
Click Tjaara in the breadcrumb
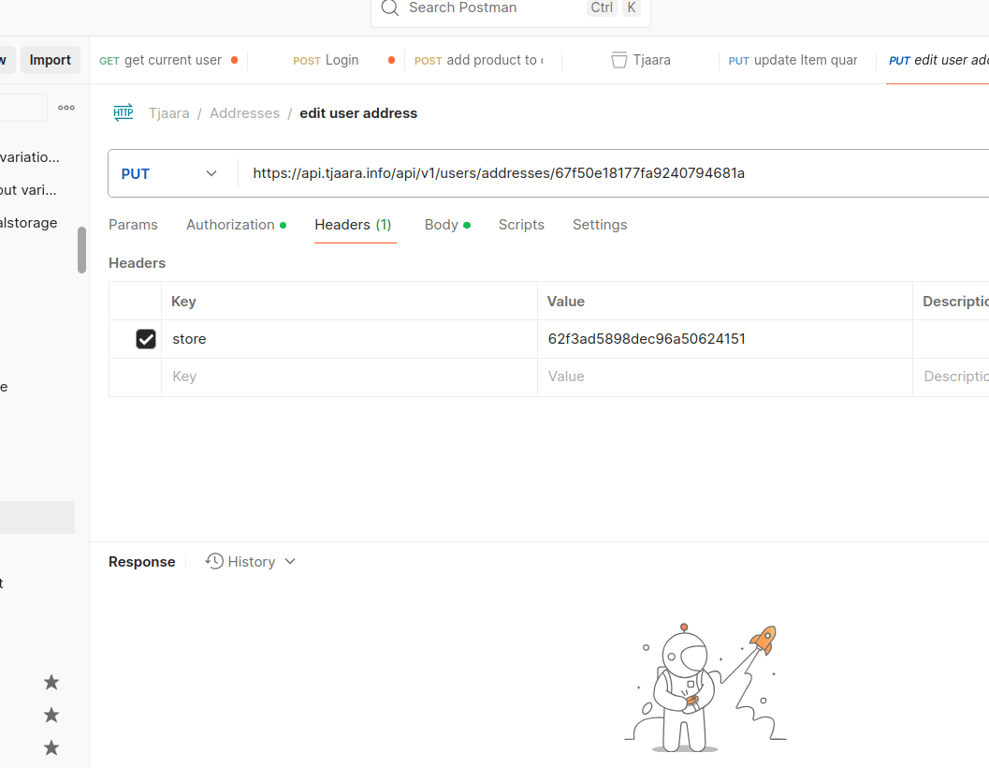pos(169,113)
